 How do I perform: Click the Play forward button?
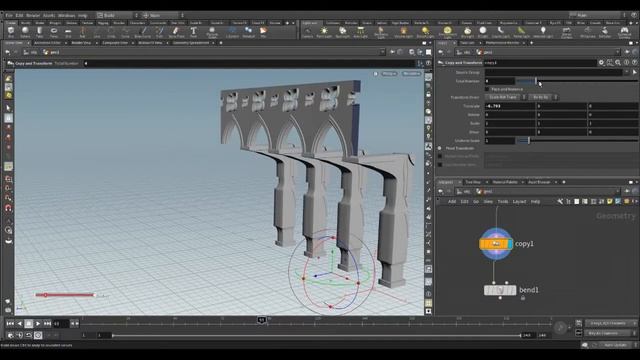pyautogui.click(x=38, y=323)
